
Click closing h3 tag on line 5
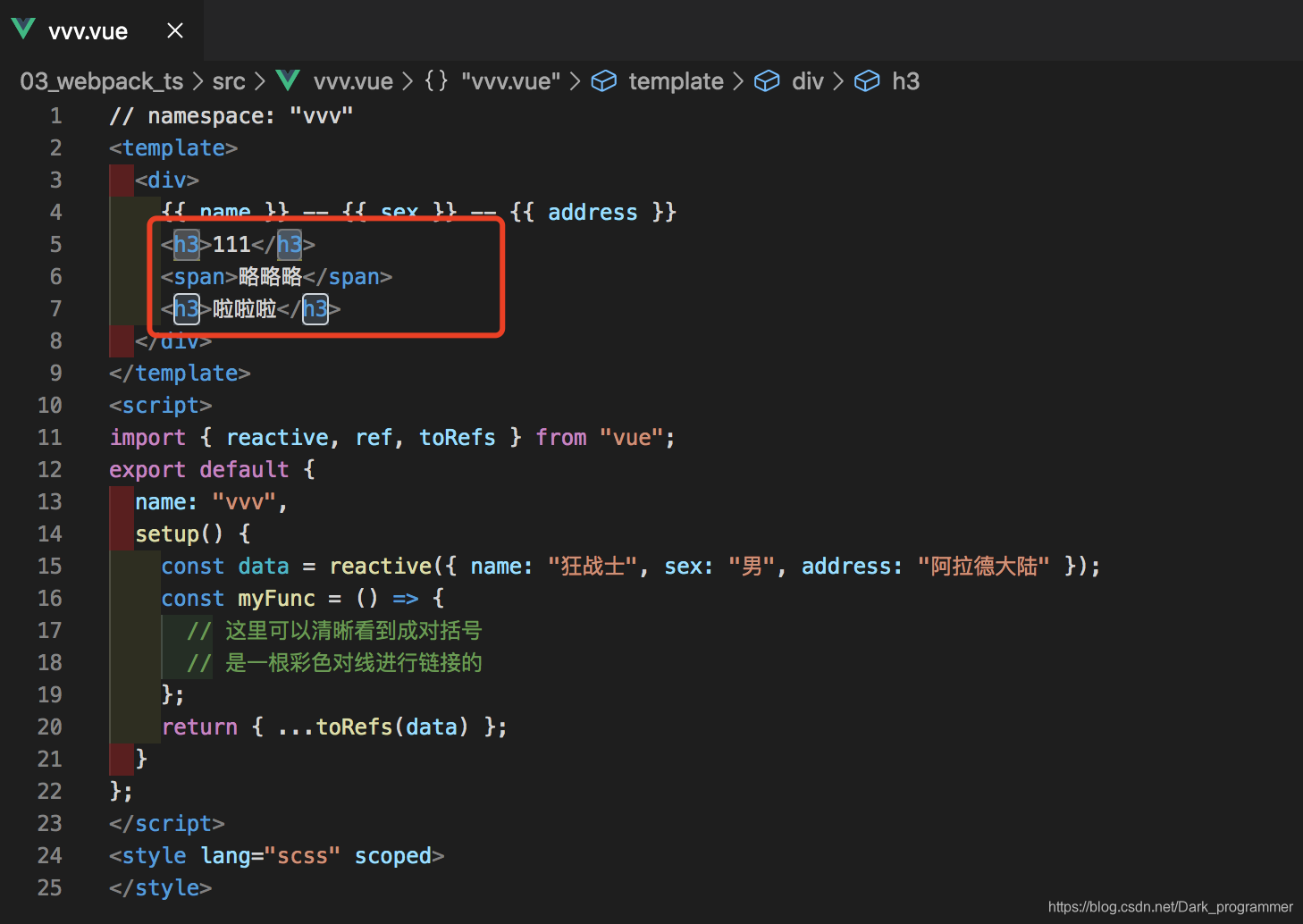[283, 245]
